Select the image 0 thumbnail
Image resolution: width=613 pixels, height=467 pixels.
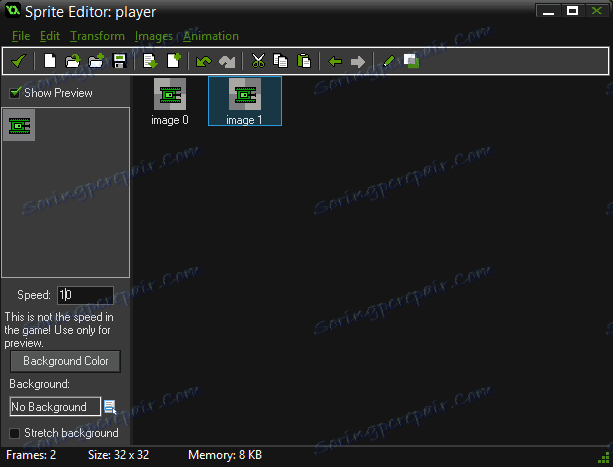170,101
